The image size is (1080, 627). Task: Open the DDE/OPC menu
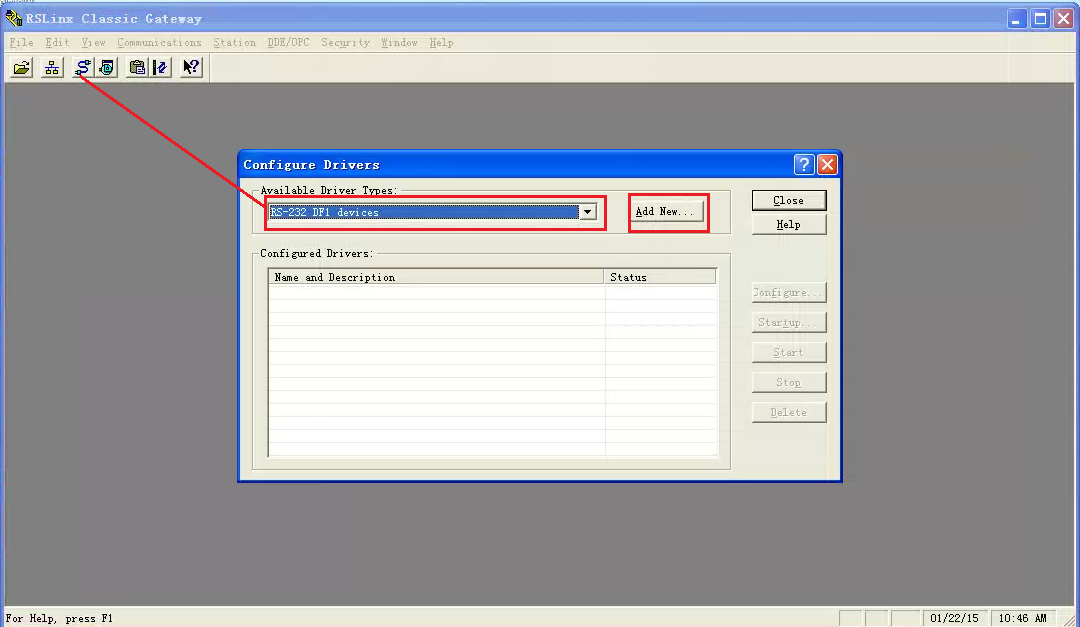tap(289, 43)
